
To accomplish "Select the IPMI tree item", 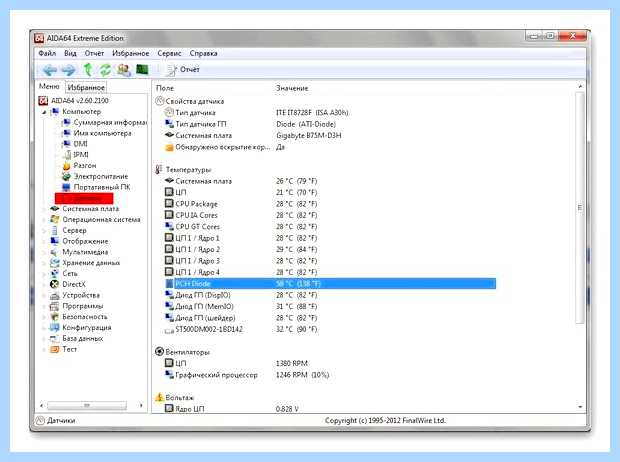I will (81, 155).
